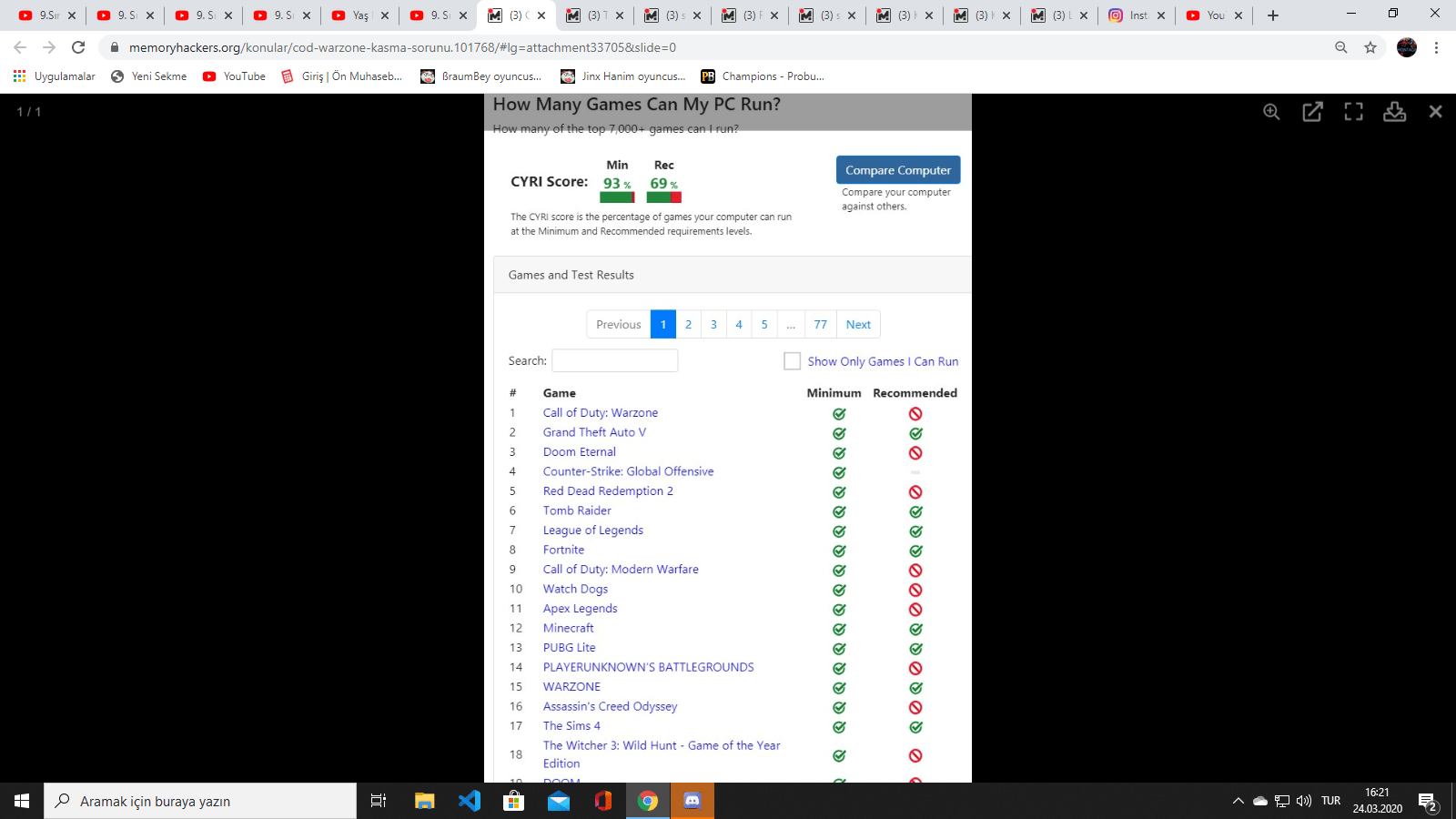Jump to results page 77

point(821,325)
